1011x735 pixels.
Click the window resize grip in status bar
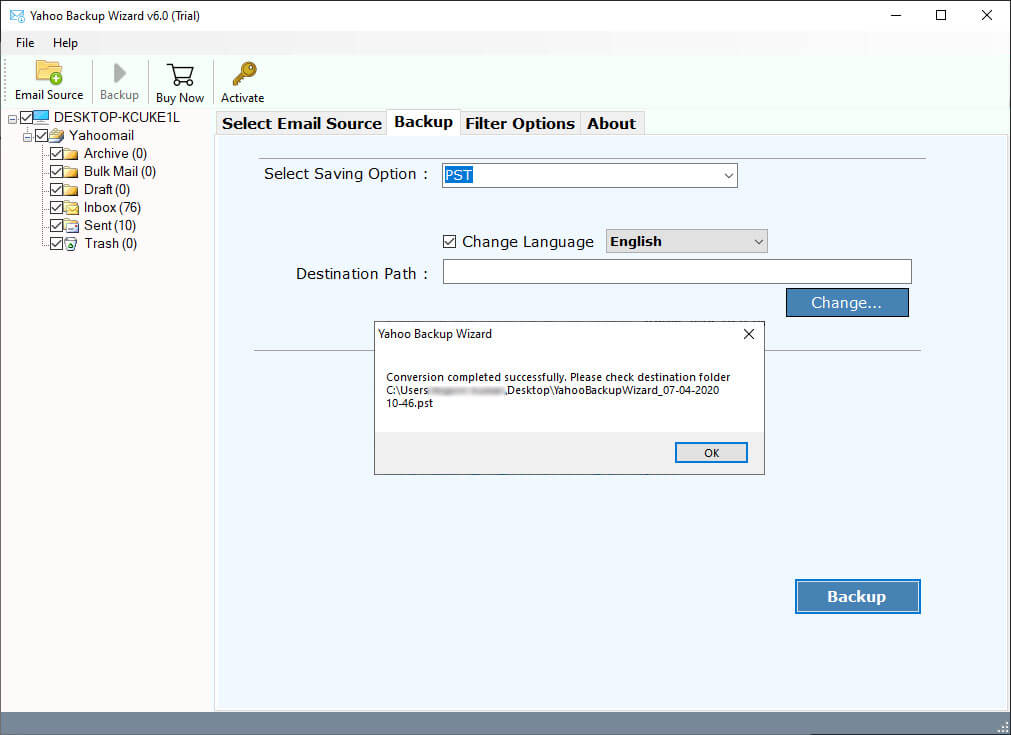point(1003,727)
